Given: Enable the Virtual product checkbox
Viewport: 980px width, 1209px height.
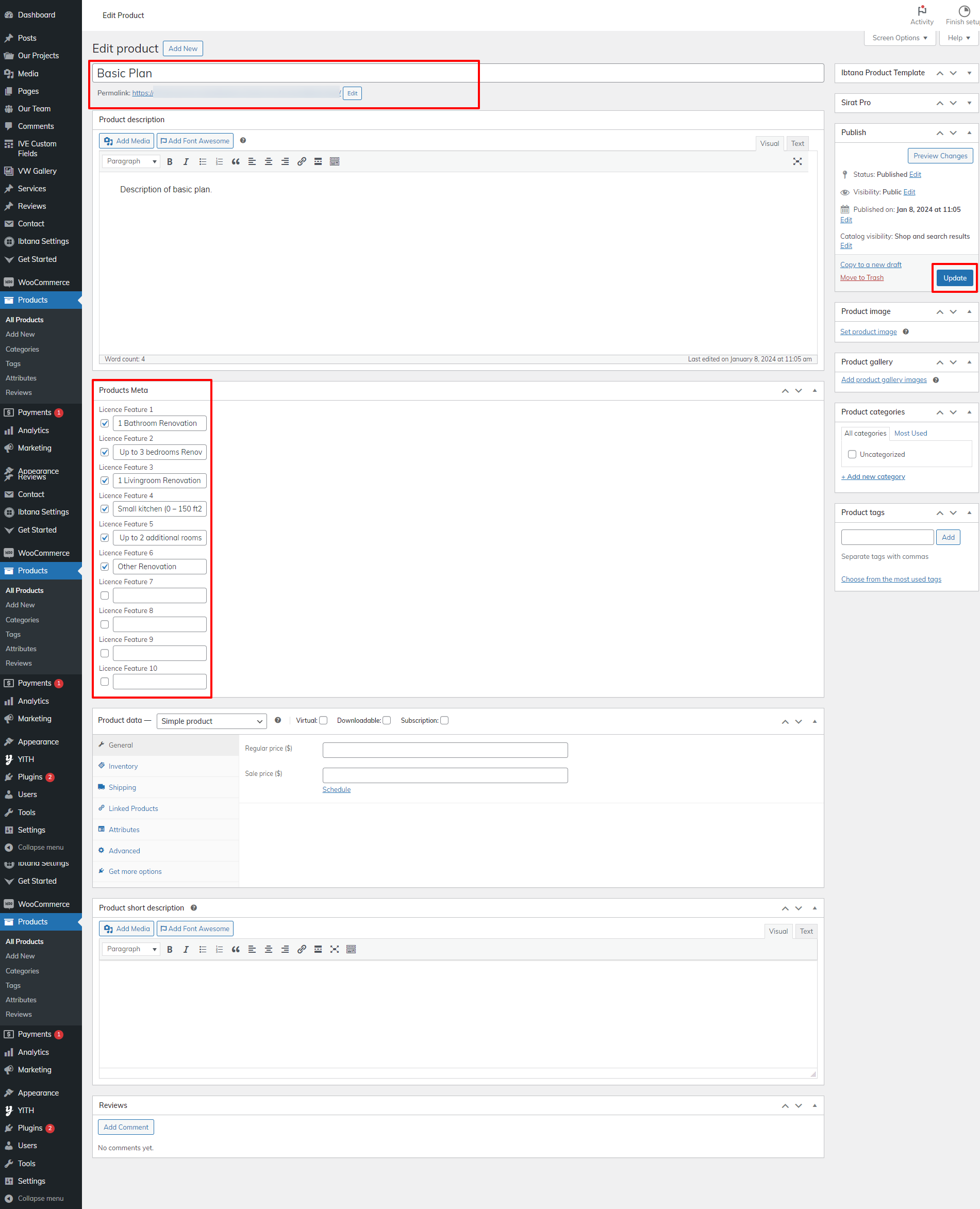Looking at the screenshot, I should (323, 720).
